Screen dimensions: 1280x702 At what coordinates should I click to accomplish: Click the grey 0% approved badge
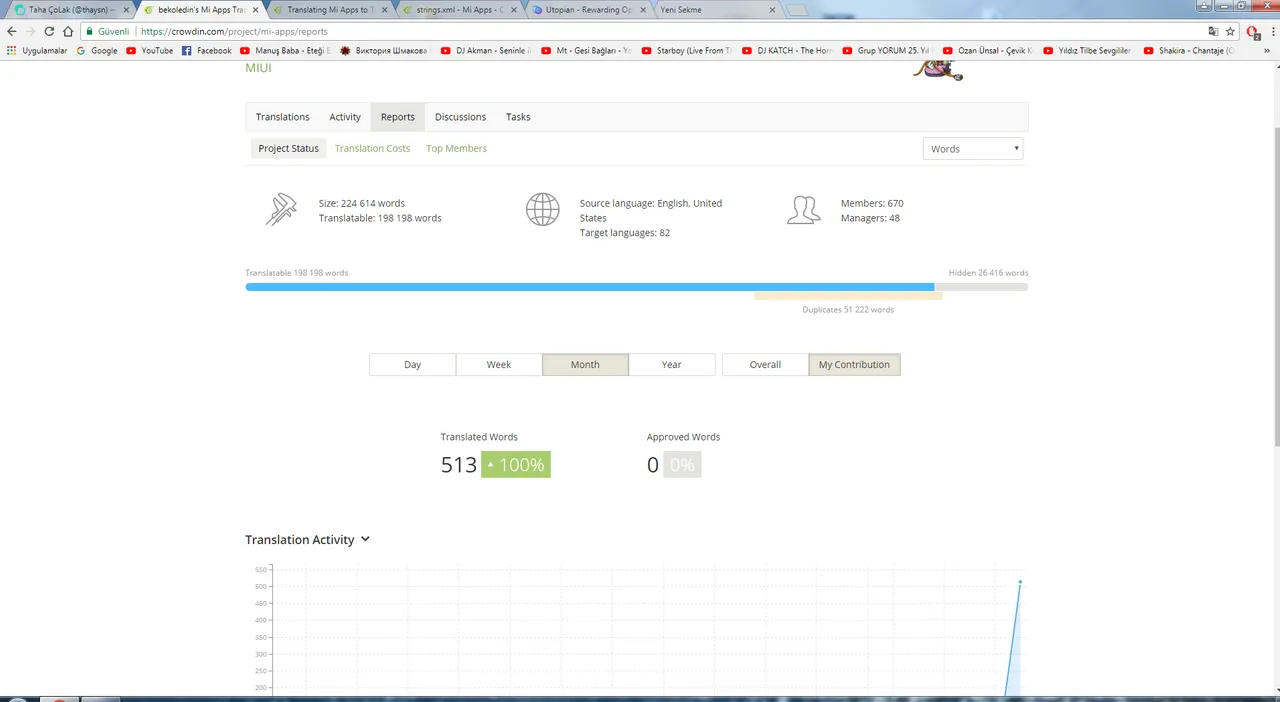682,465
